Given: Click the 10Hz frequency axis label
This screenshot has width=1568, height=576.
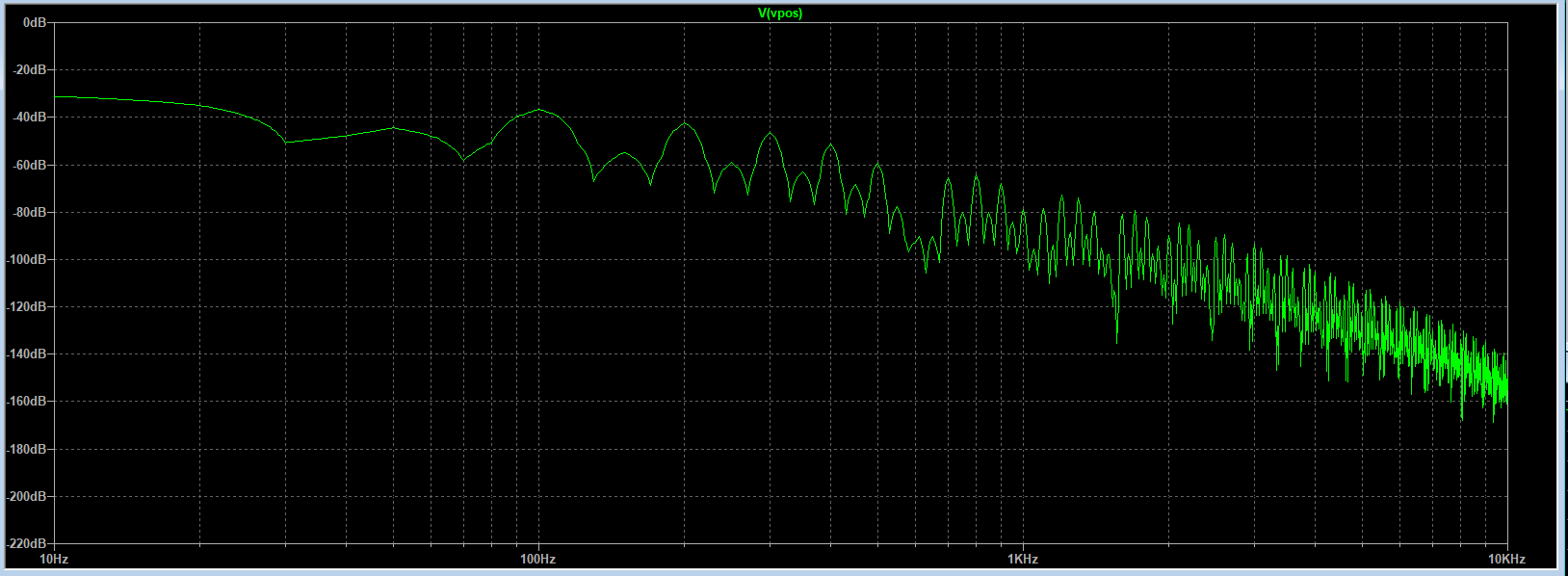Looking at the screenshot, I should click(x=53, y=559).
